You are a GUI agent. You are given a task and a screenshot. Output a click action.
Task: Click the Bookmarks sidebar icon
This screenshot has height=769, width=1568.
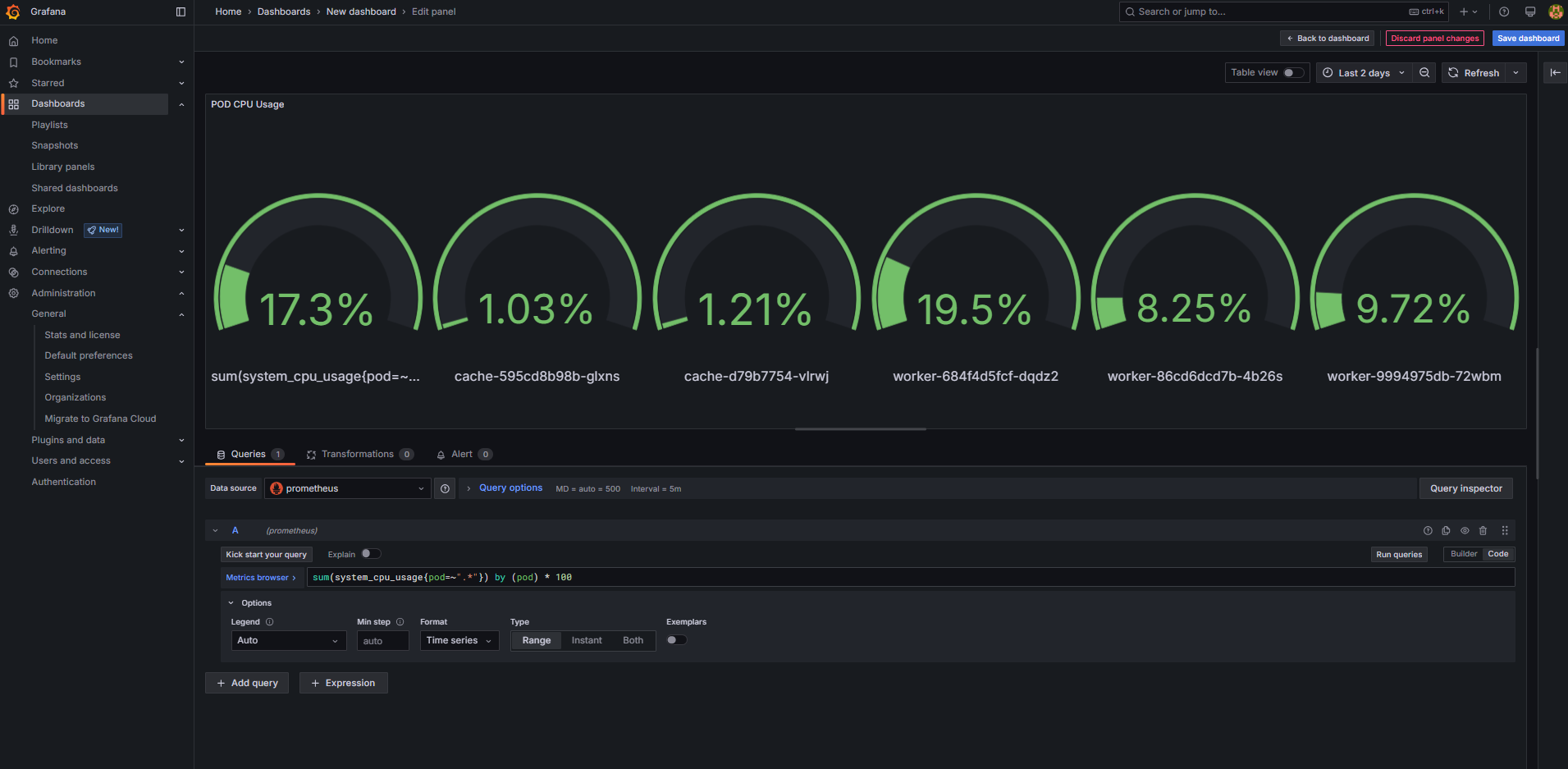13,62
